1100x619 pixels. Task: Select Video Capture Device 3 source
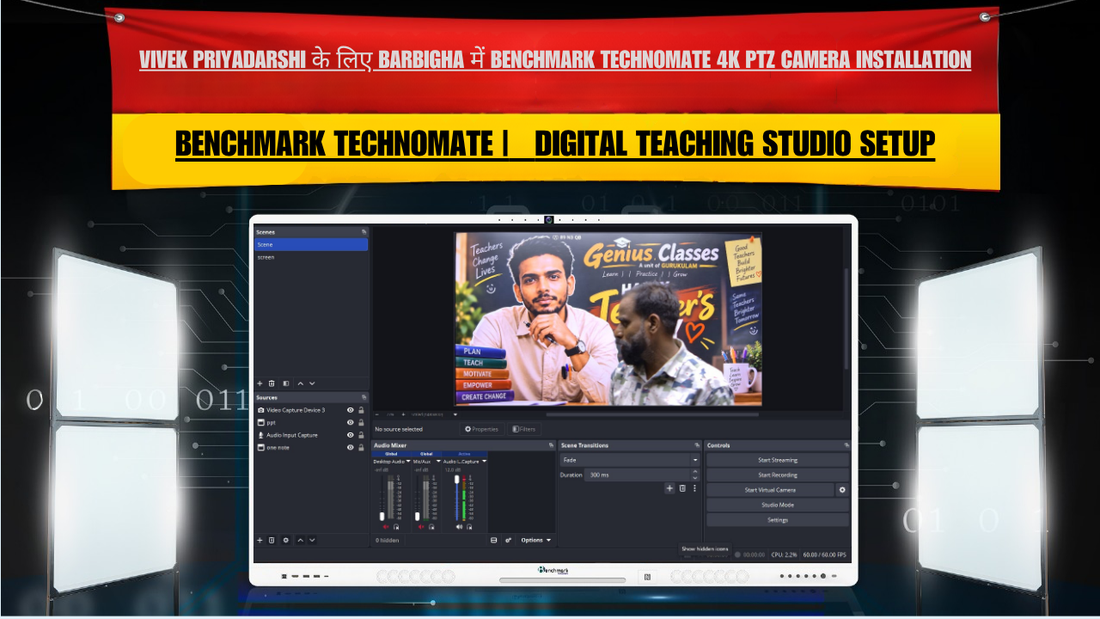coord(311,410)
